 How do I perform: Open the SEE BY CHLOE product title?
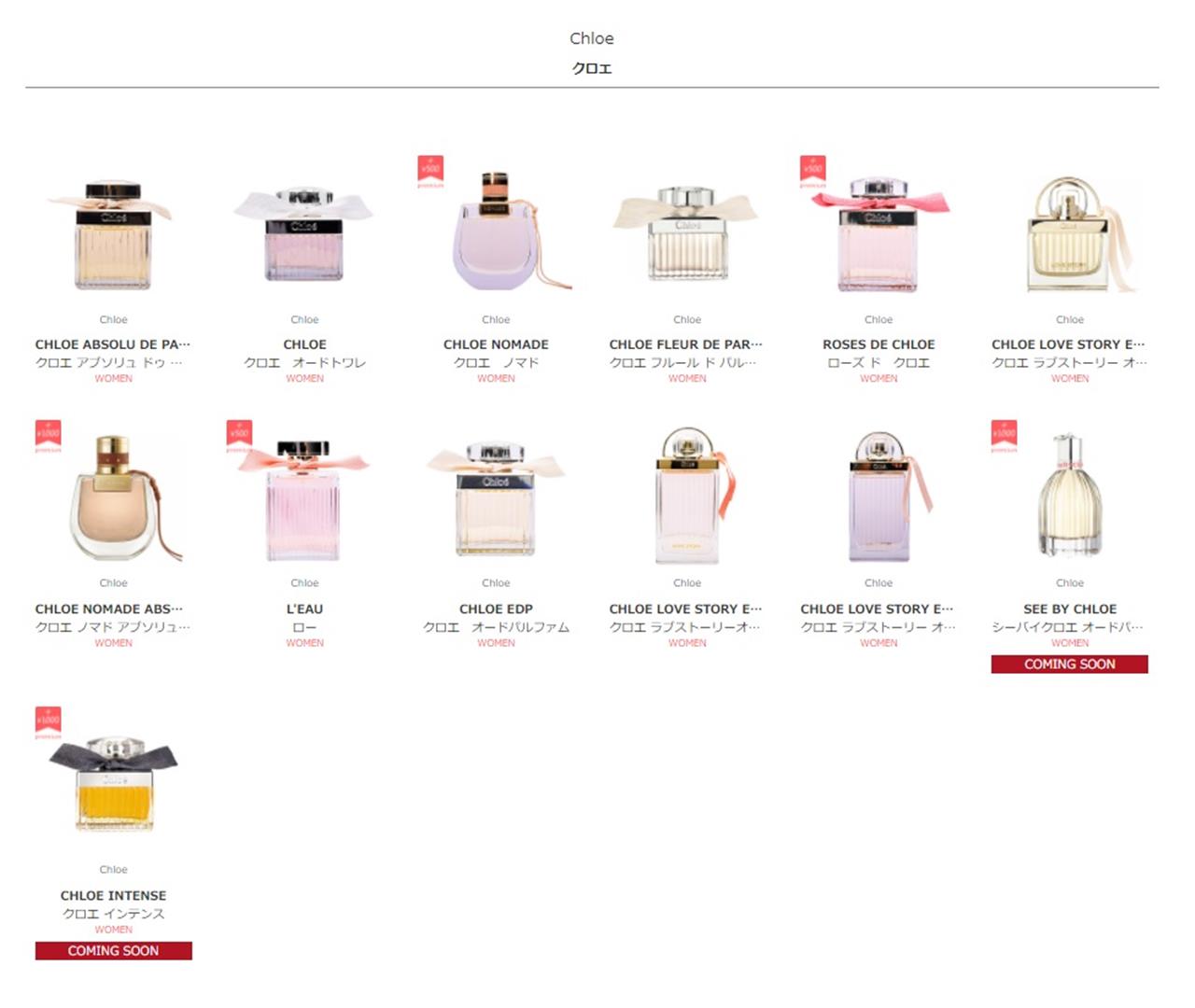(x=1070, y=609)
